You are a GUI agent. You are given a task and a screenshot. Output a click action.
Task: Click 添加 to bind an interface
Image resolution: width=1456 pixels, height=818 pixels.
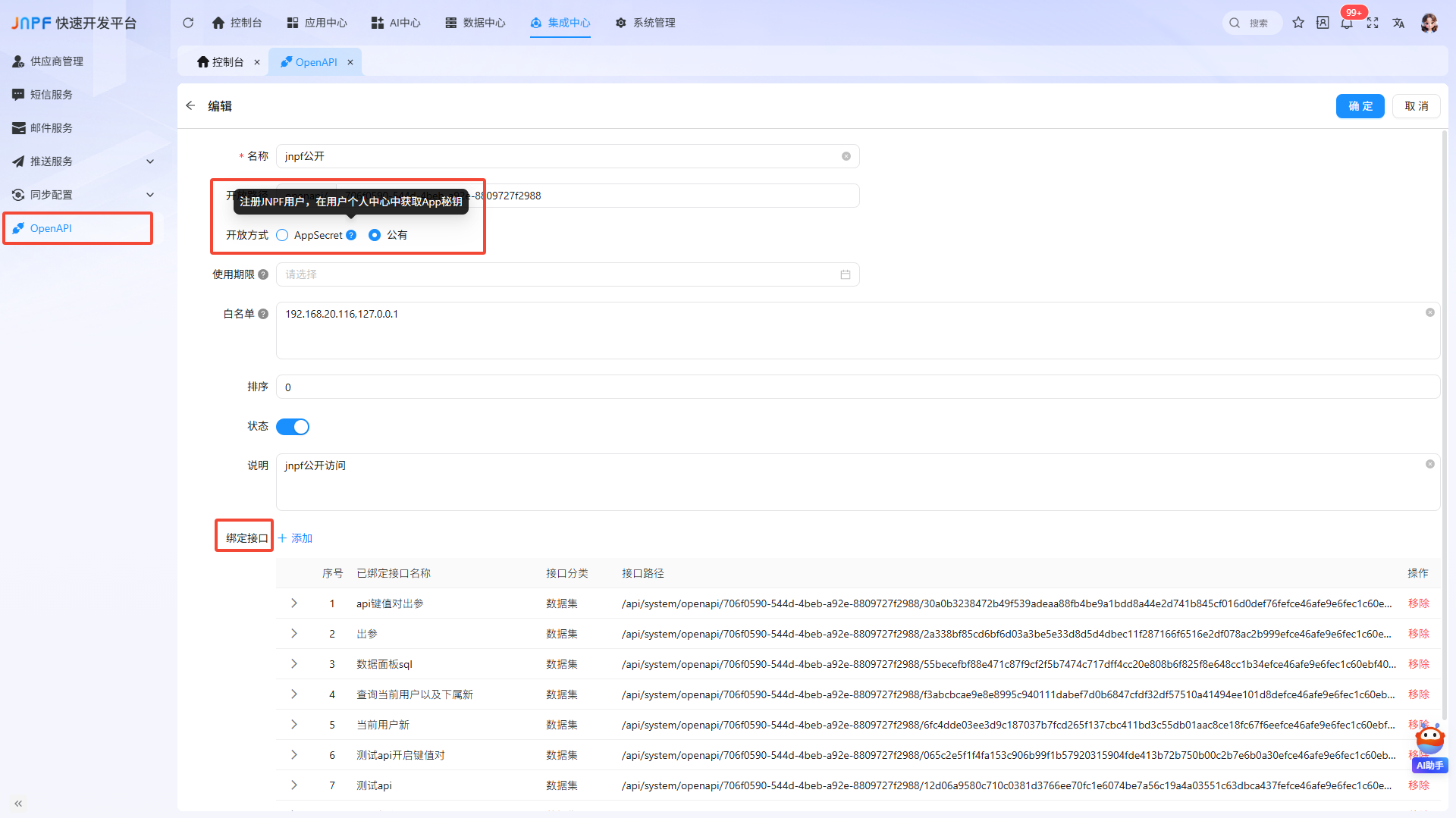(295, 538)
